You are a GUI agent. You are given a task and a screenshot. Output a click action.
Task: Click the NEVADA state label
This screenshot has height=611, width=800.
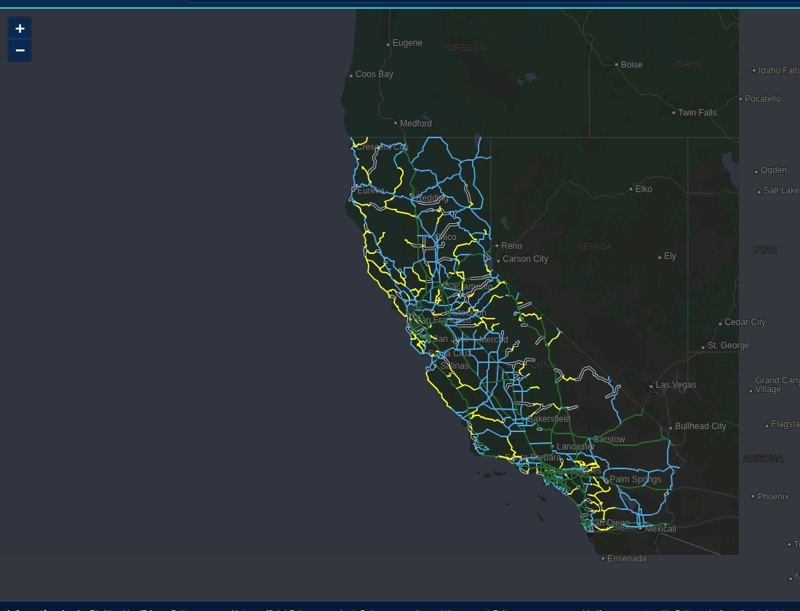pyautogui.click(x=594, y=246)
